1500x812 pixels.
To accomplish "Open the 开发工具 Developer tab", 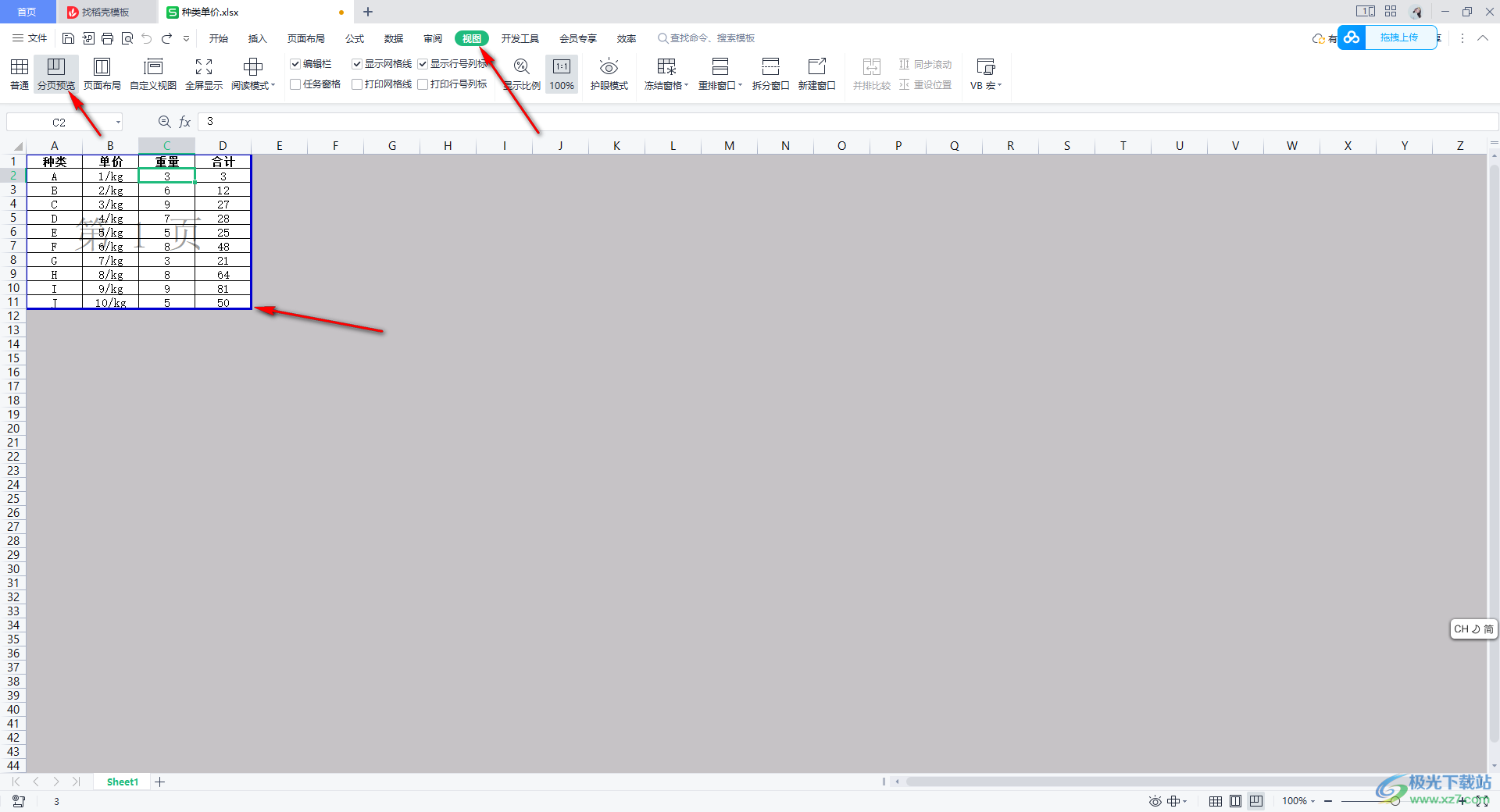I will [x=520, y=38].
